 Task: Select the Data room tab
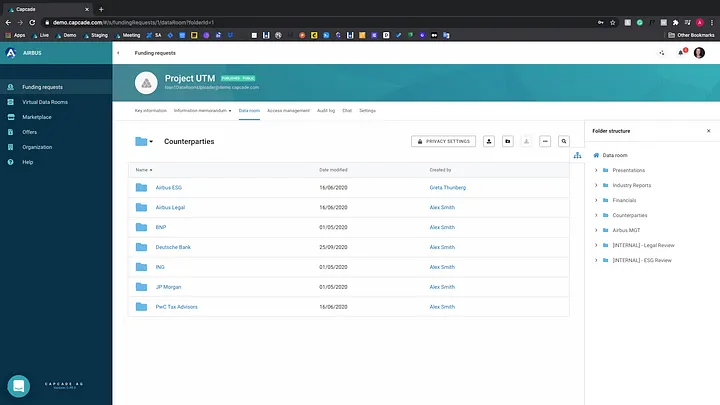249,111
